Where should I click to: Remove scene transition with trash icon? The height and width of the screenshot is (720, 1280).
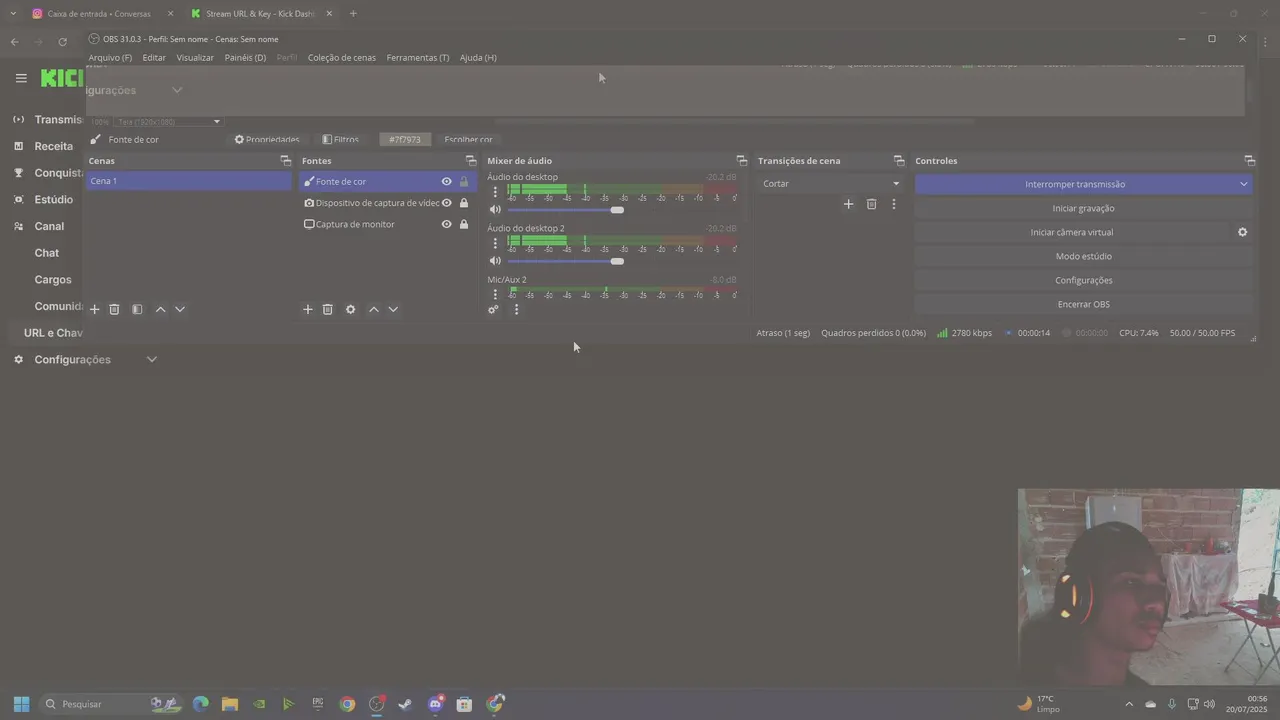[871, 204]
